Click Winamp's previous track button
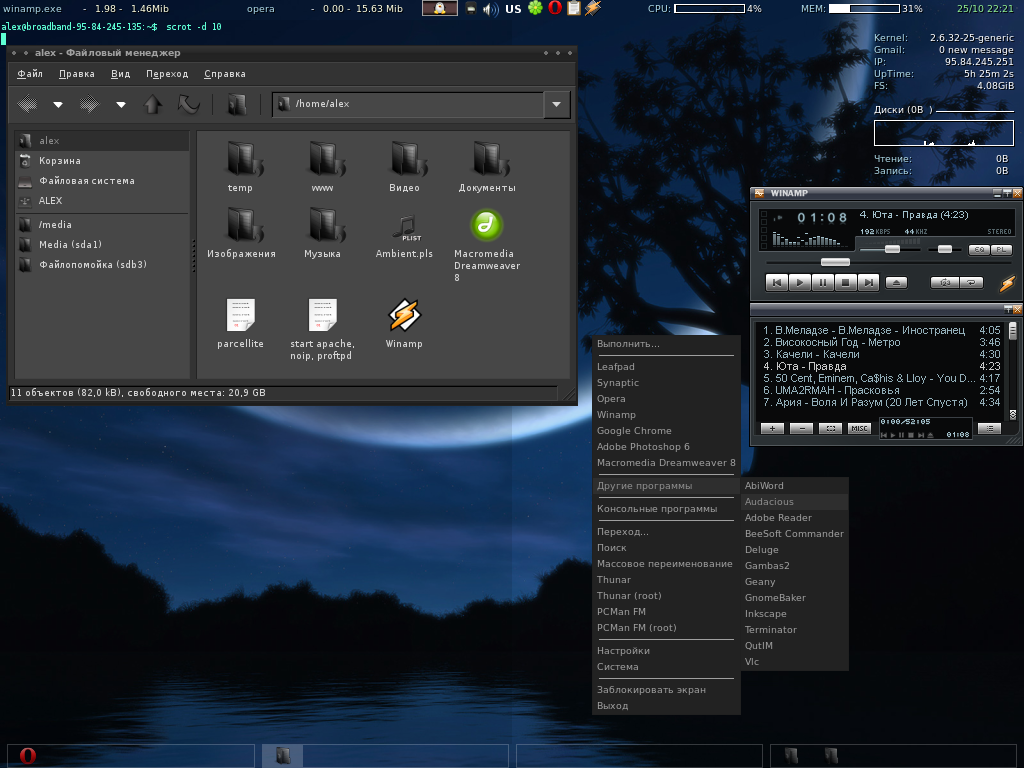Viewport: 1024px width, 768px height. point(776,283)
